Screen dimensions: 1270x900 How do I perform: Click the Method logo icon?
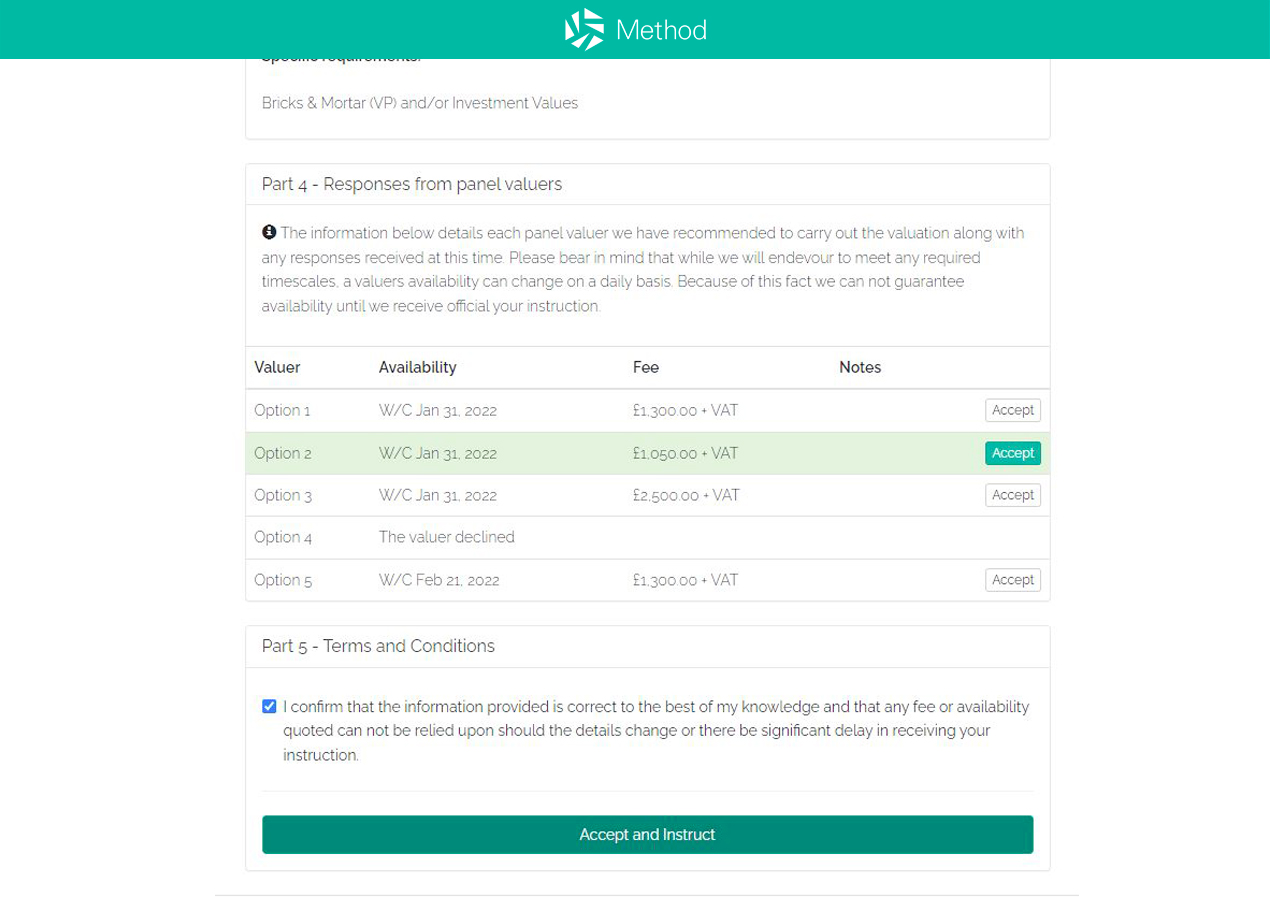585,30
